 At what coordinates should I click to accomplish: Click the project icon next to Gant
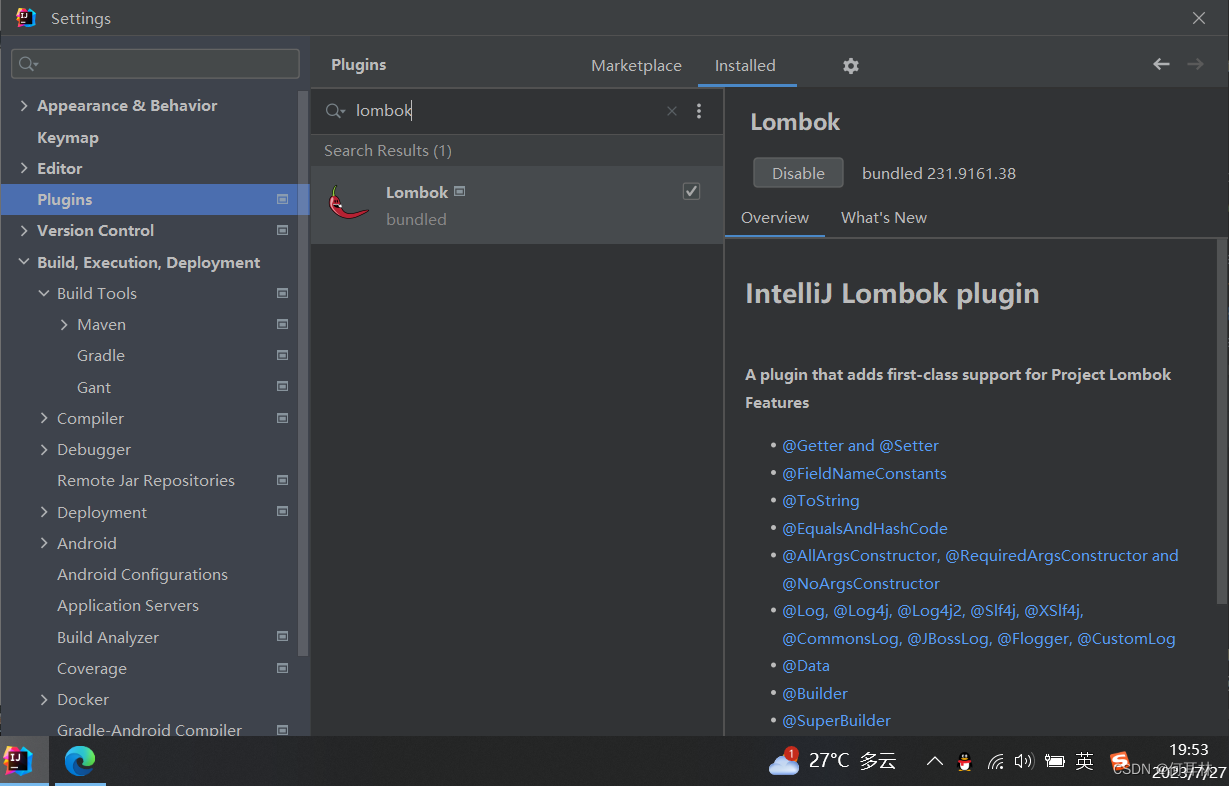(283, 387)
